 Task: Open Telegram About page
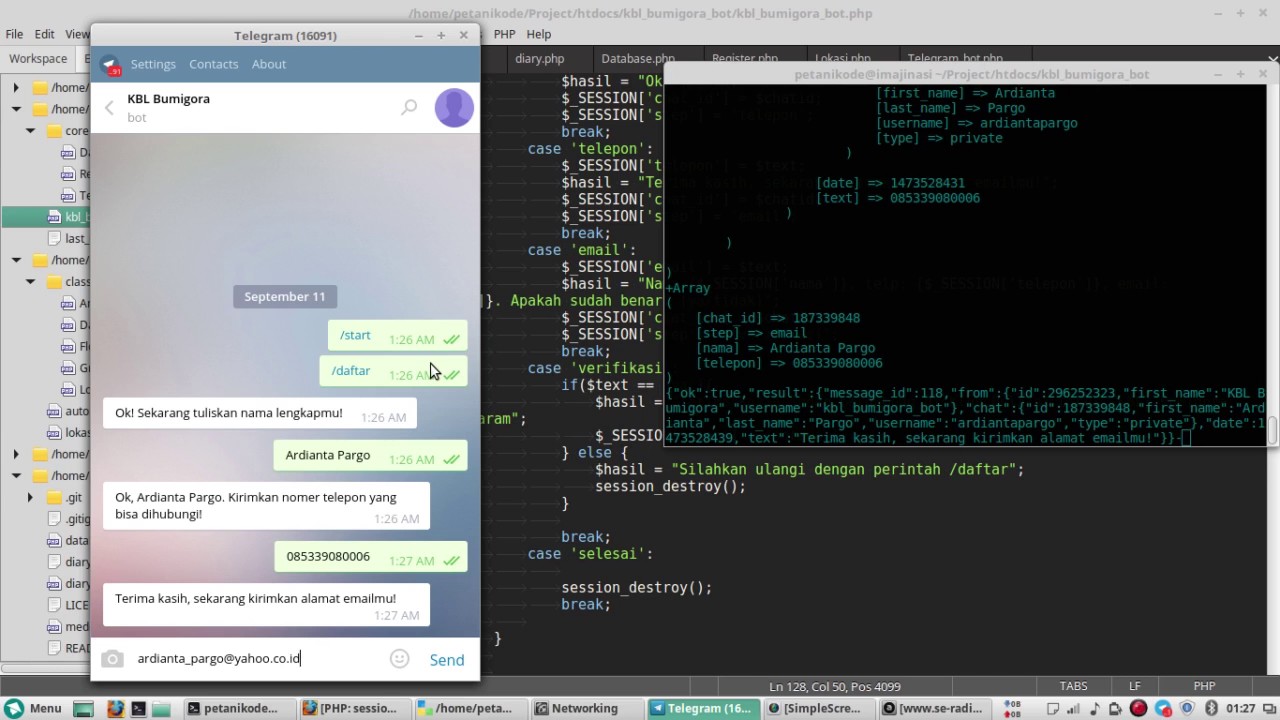269,64
